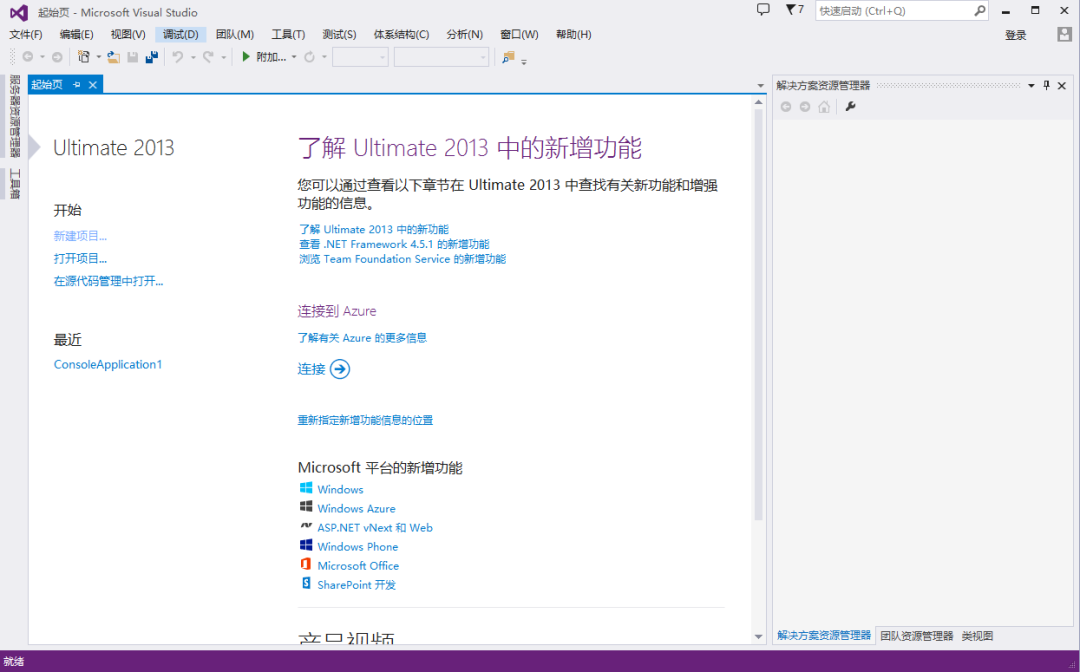The height and width of the screenshot is (672, 1080).
Task: Click the navigate forward toolbar arrow
Action: [x=57, y=57]
